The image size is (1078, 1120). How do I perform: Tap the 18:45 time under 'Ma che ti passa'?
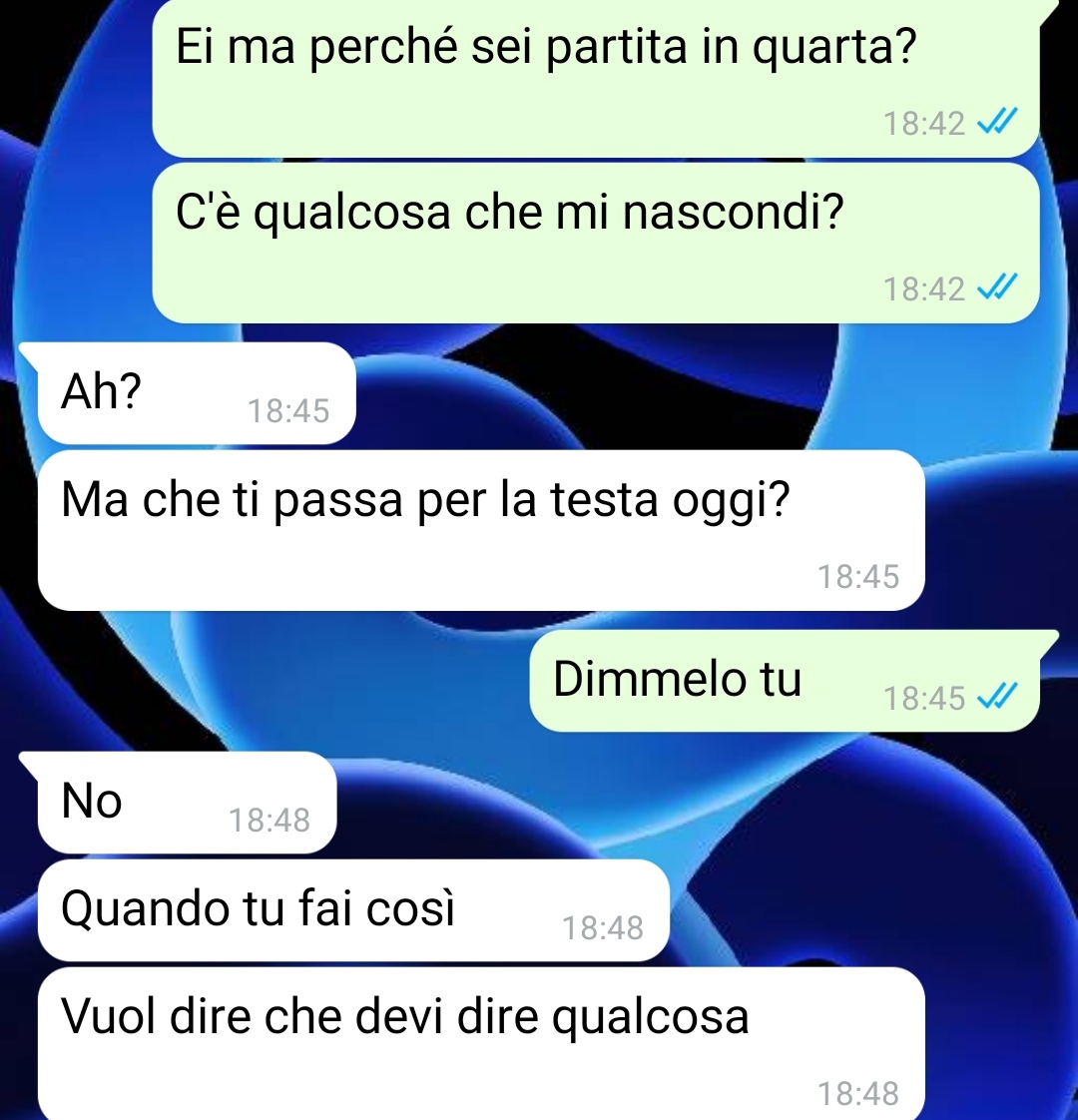point(858,576)
